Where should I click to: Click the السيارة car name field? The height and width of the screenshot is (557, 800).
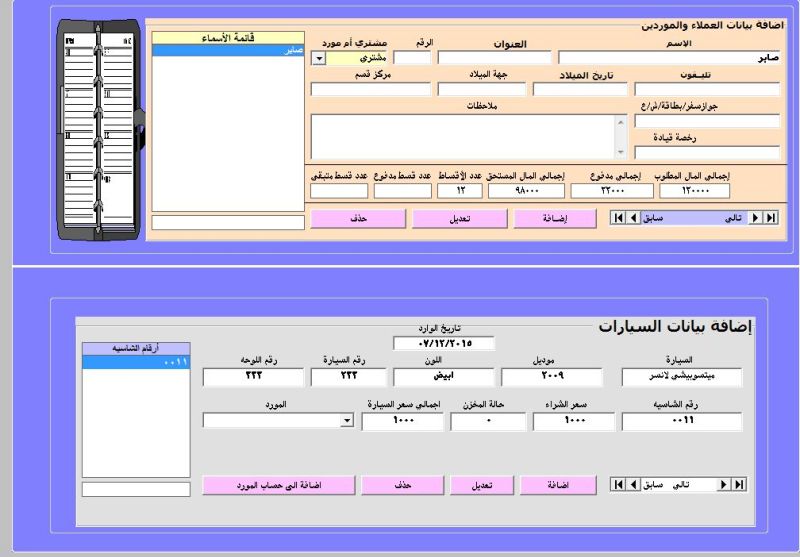click(682, 377)
